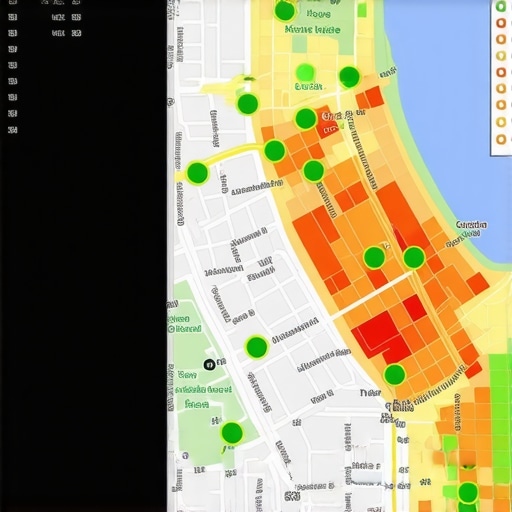Image resolution: width=512 pixels, height=512 pixels.
Task: Click the green marker right of the pale-green marker
Action: (x=349, y=77)
